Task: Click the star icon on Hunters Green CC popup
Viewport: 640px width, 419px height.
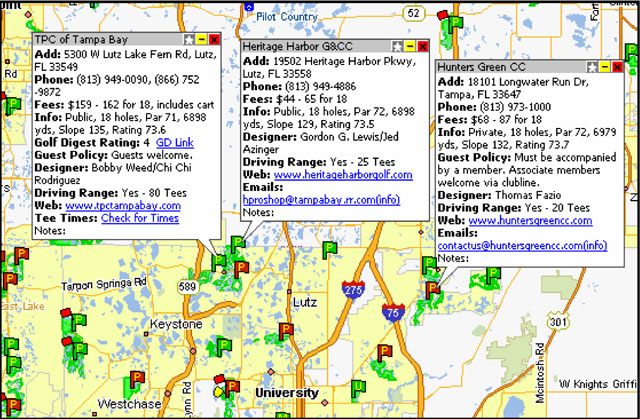Action: (592, 67)
